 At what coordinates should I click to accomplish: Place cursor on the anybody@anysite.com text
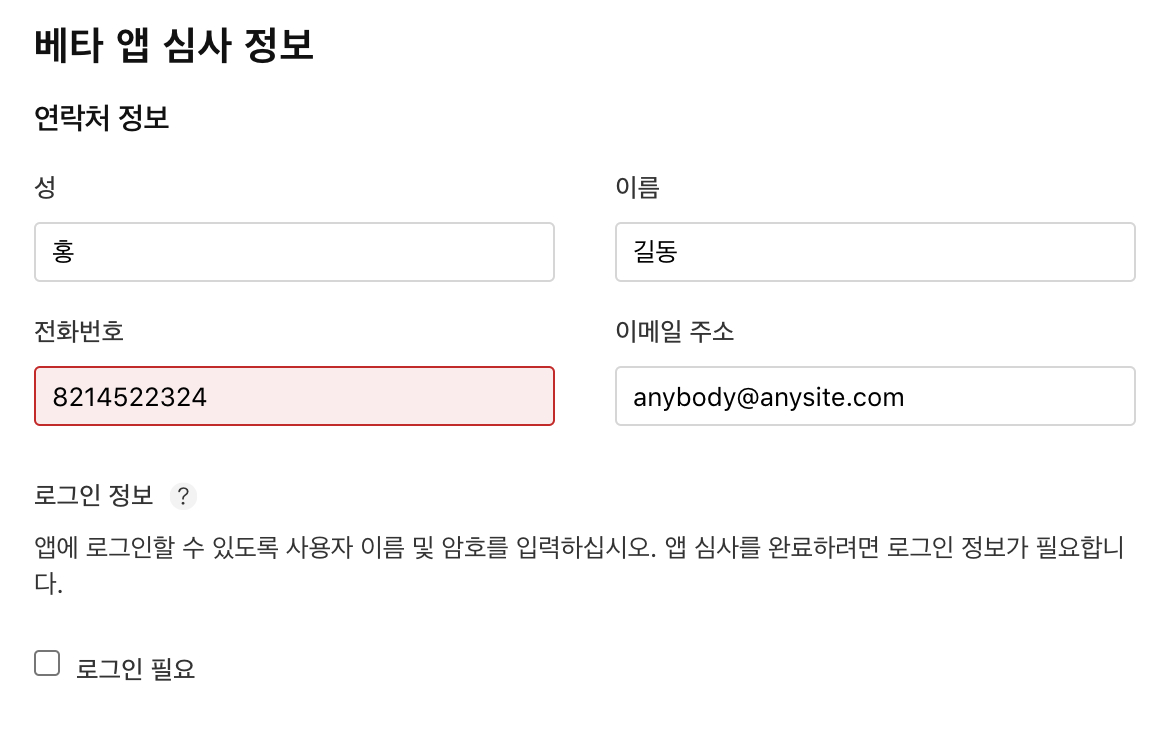tap(768, 397)
